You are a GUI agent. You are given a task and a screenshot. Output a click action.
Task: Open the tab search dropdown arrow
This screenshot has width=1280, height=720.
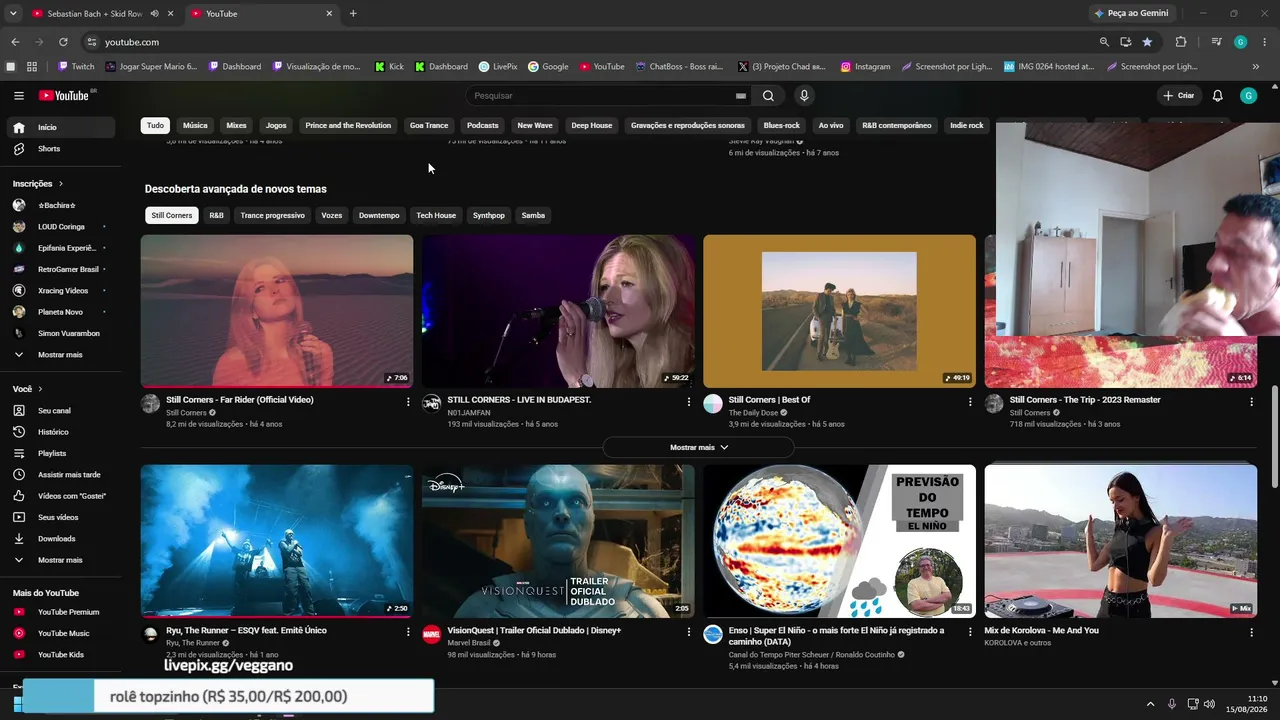coord(13,14)
